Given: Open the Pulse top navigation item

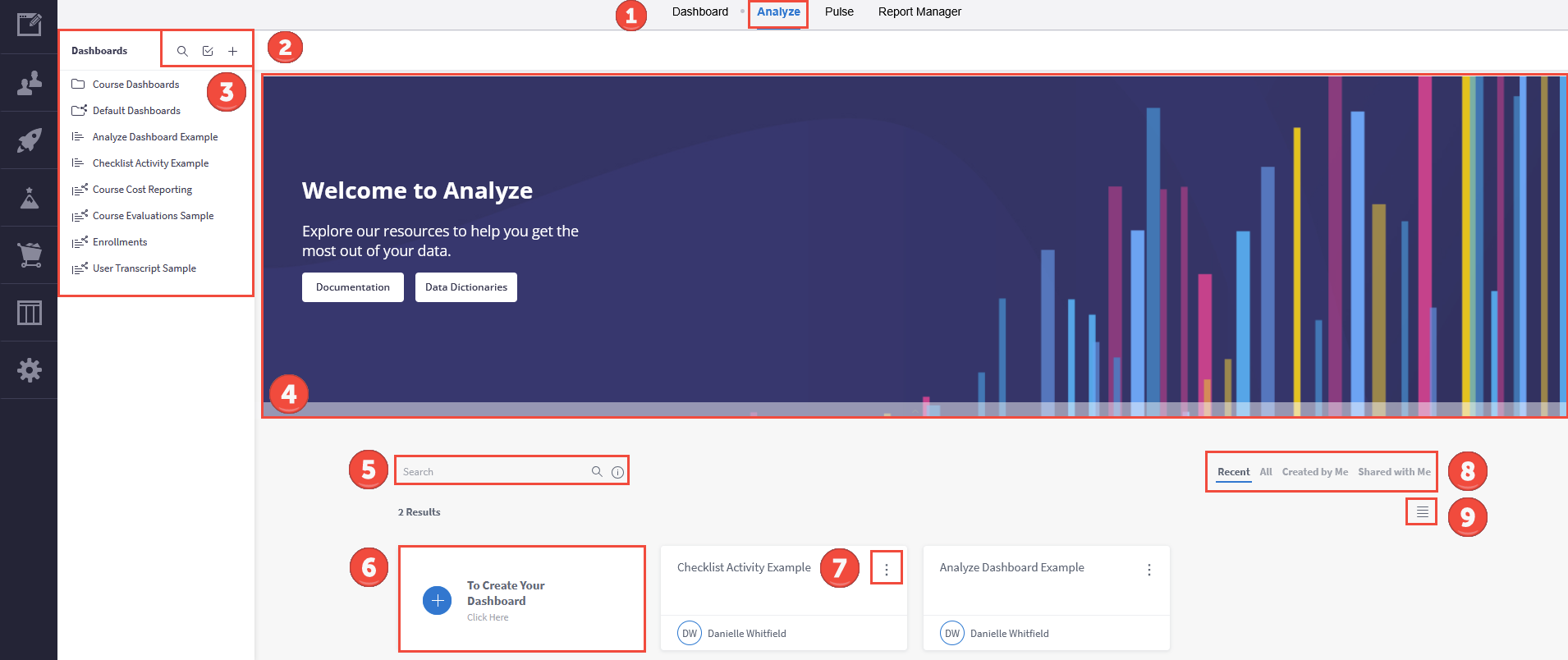Looking at the screenshot, I should click(839, 11).
